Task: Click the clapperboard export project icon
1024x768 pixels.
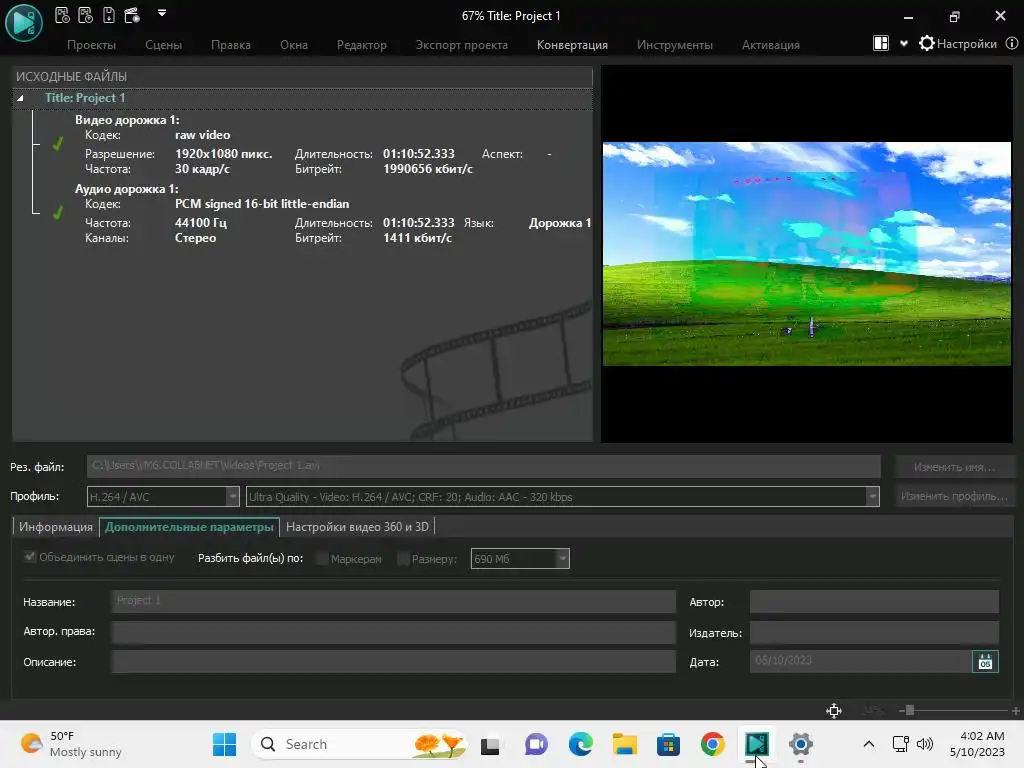Action: click(x=132, y=15)
